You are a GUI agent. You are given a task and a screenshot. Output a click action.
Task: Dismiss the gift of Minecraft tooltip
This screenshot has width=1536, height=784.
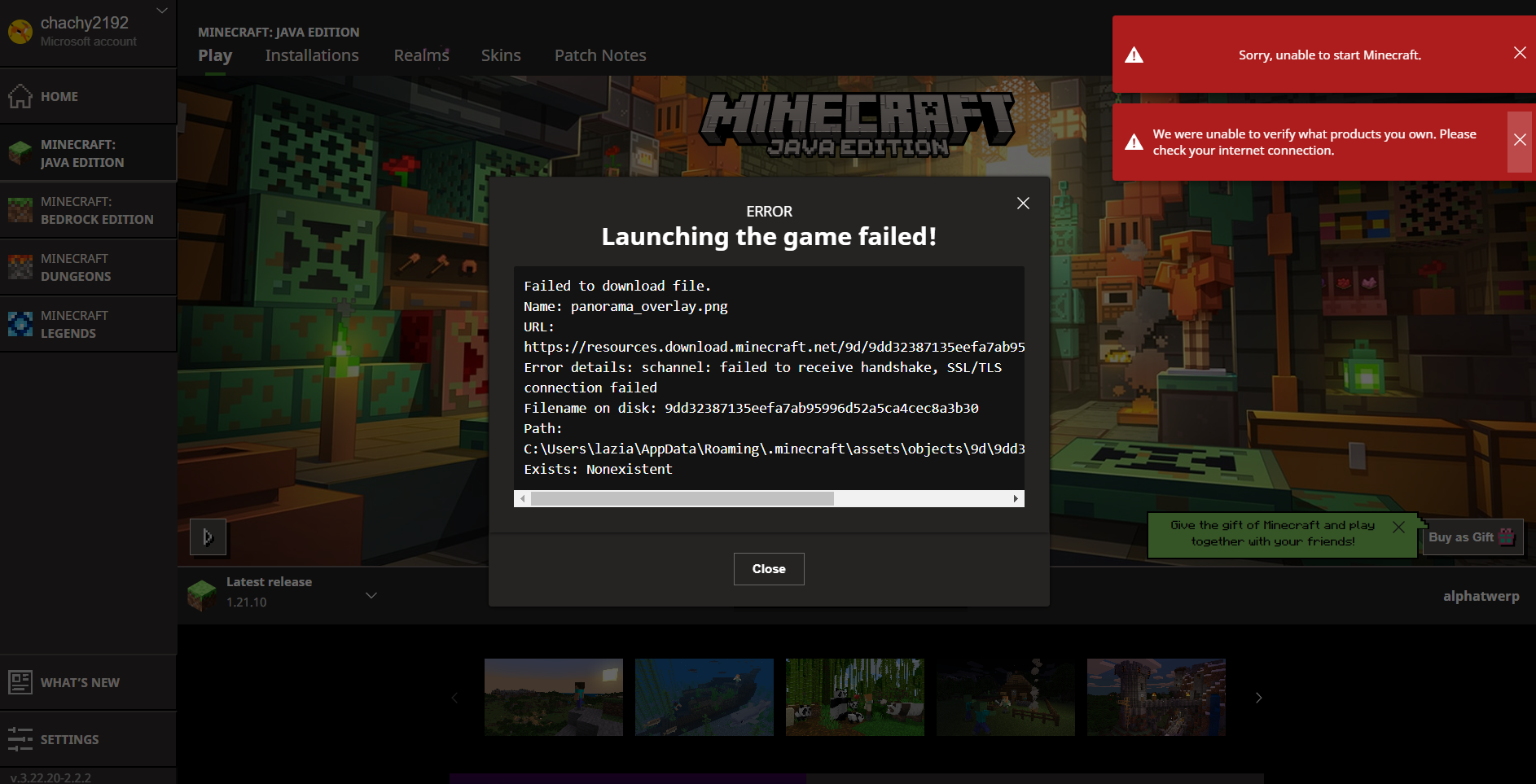tap(1398, 527)
